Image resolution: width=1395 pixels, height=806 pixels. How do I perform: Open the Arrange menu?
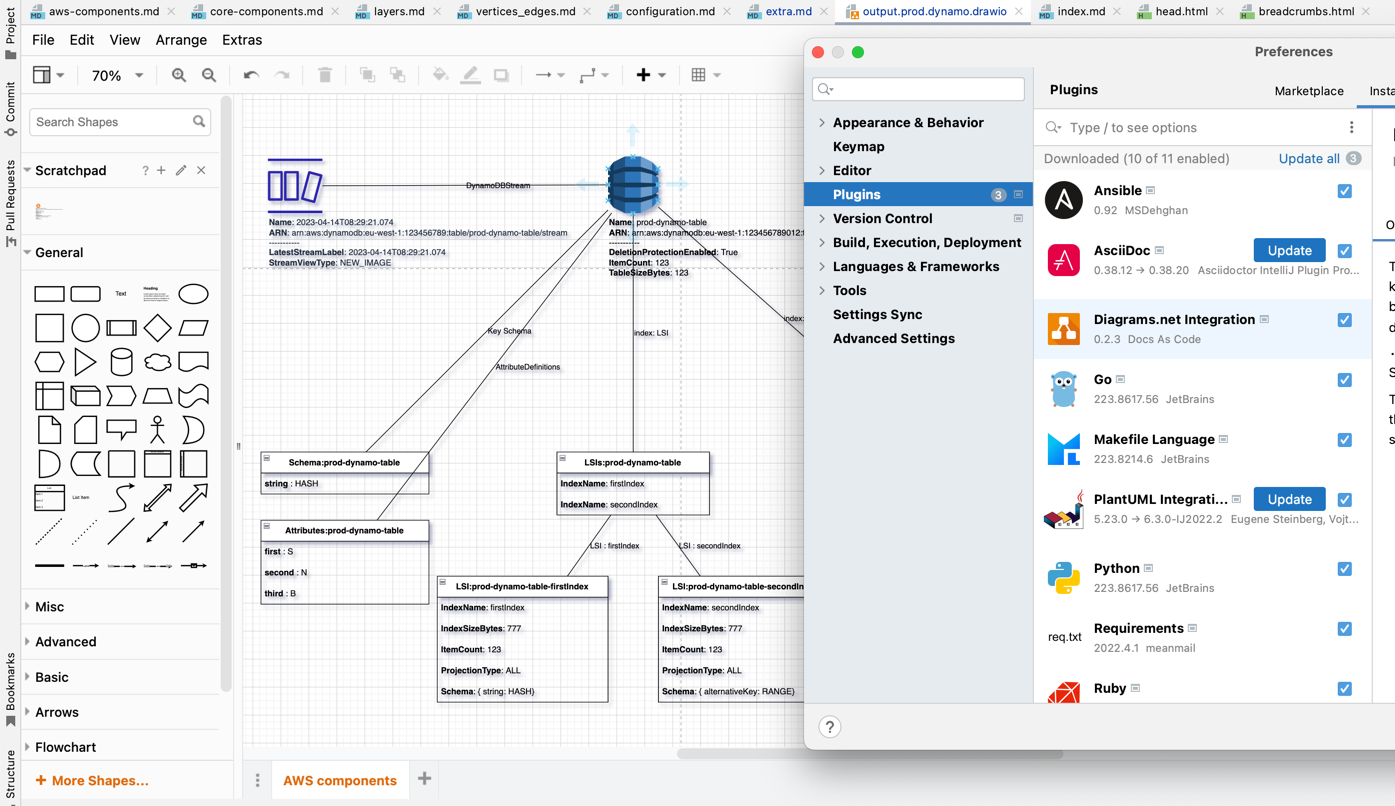point(181,40)
